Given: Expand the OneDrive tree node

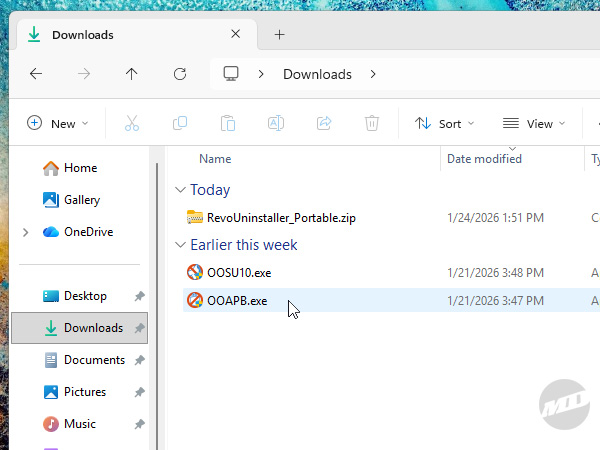Looking at the screenshot, I should (x=25, y=232).
